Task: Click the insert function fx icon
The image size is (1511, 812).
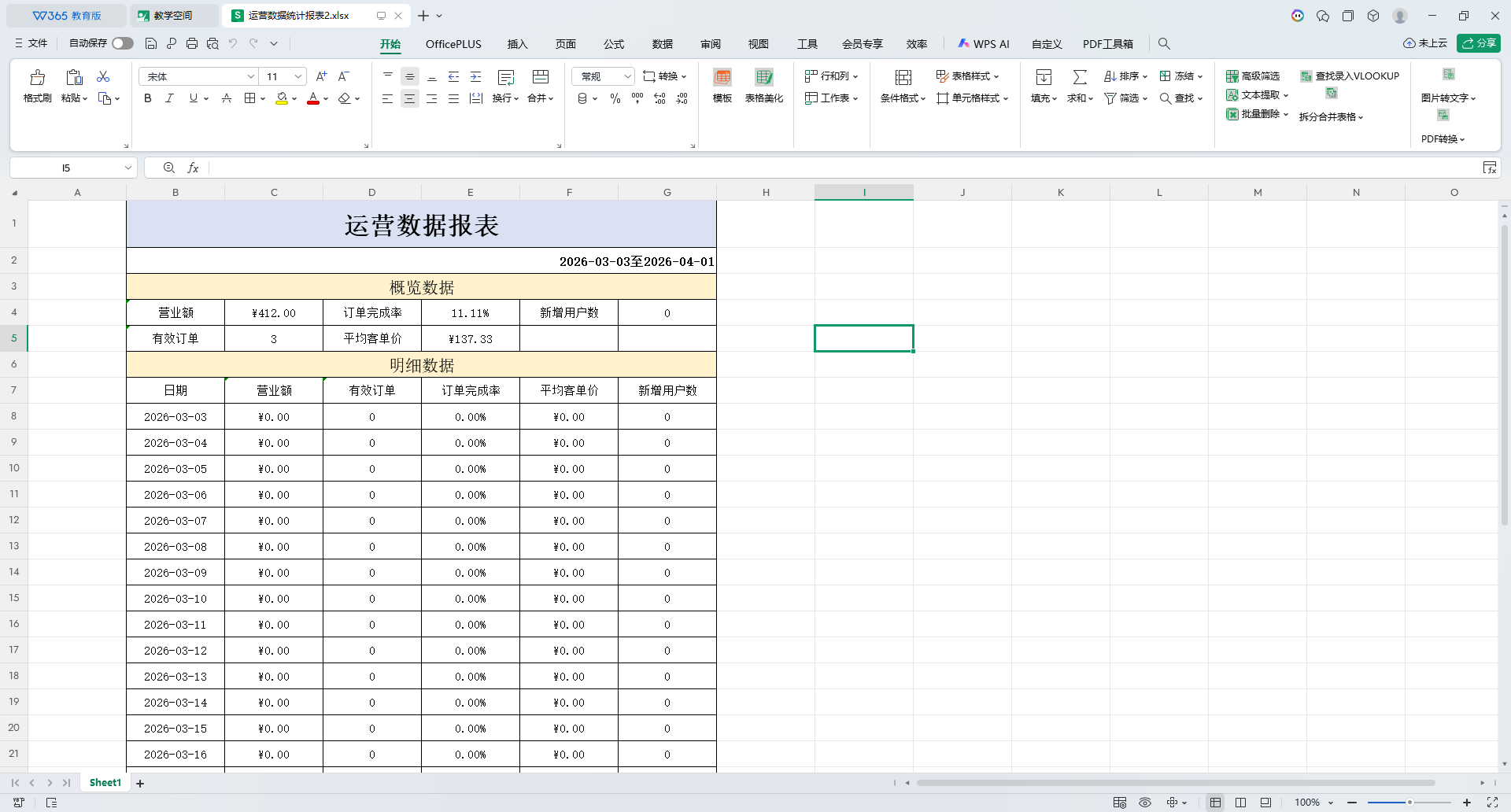Action: 193,168
